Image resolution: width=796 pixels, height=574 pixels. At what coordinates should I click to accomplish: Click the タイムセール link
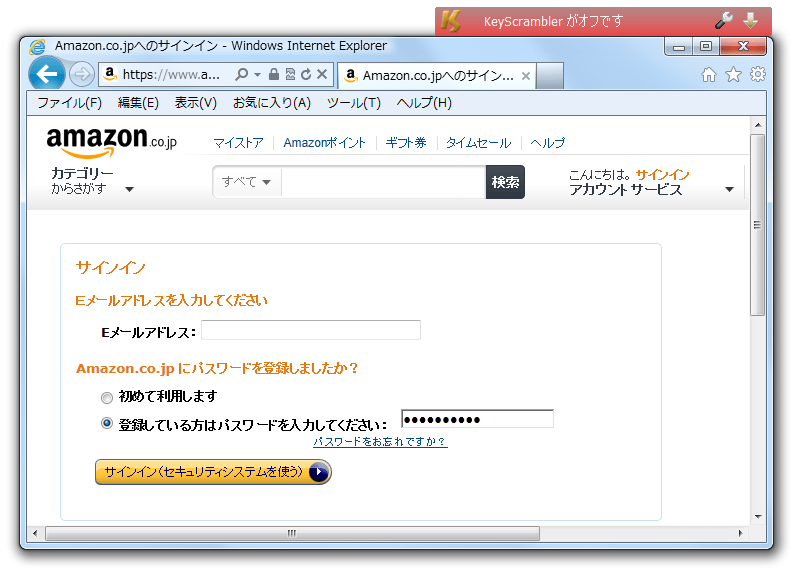(x=478, y=143)
